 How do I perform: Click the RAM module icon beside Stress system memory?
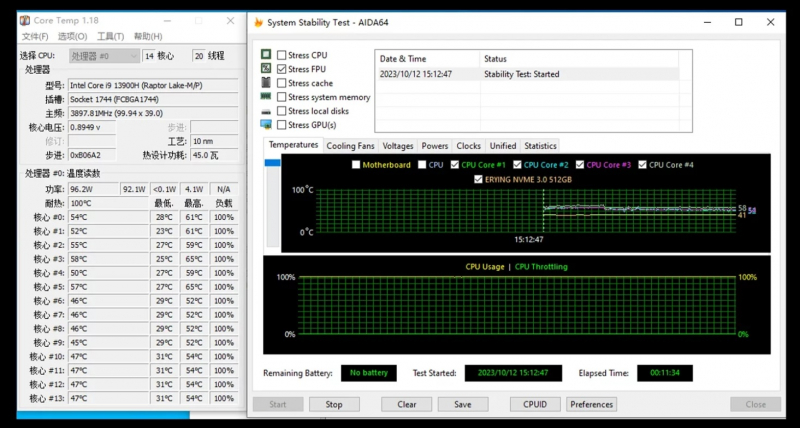click(x=266, y=97)
